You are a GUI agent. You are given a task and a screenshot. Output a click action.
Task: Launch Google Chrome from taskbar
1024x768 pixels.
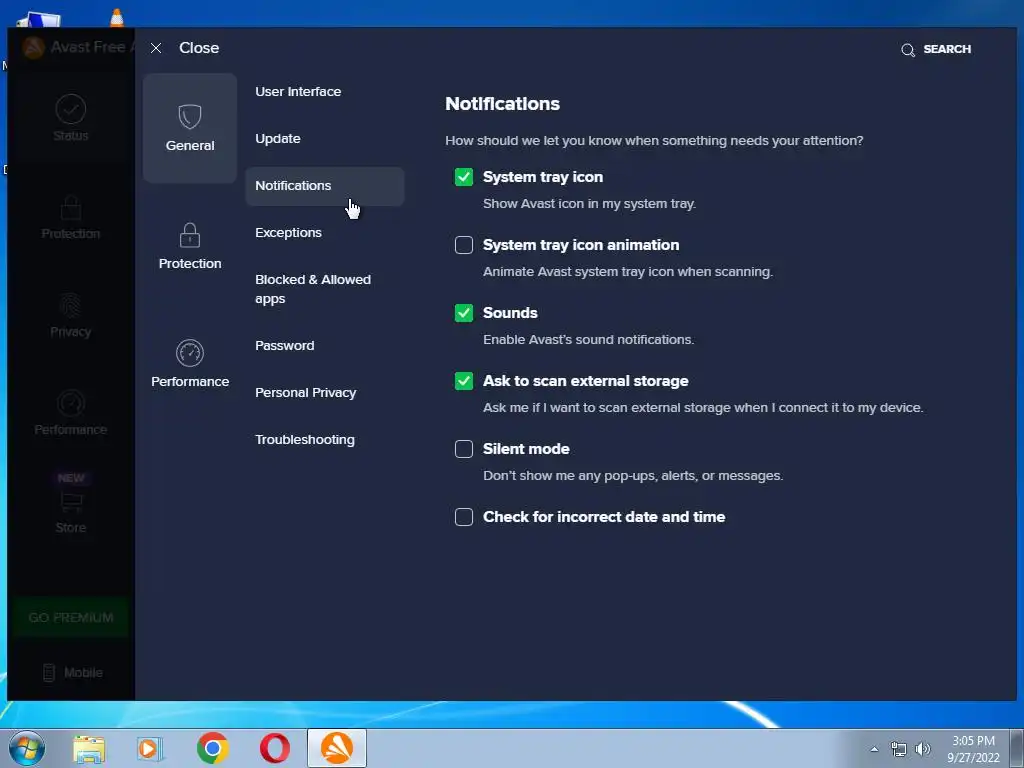click(x=212, y=748)
